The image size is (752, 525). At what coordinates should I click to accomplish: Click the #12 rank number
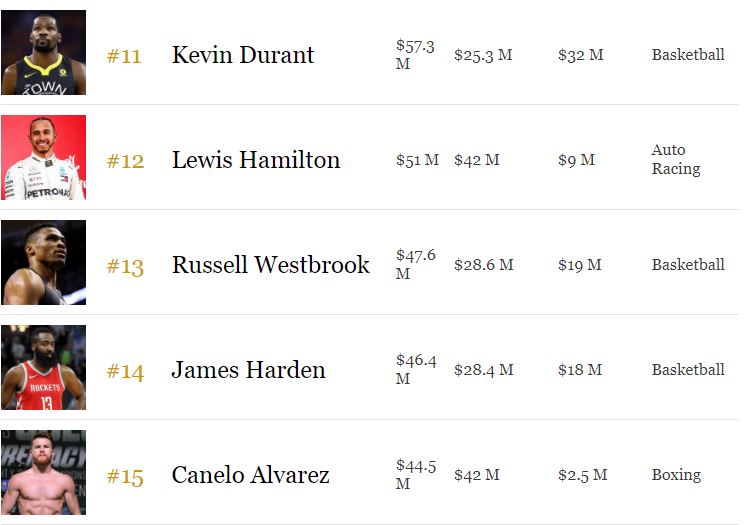click(125, 161)
